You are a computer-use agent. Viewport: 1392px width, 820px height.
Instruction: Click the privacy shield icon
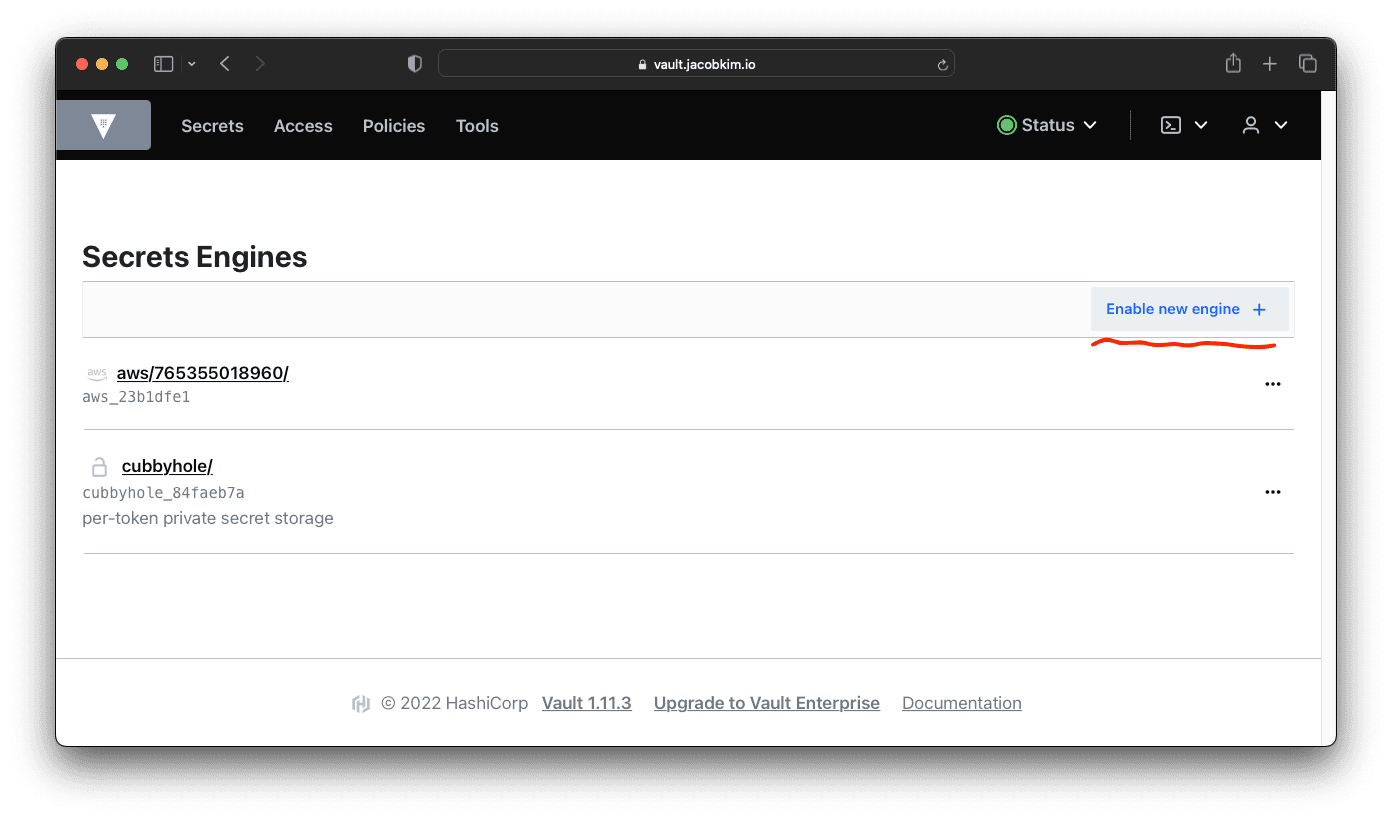pos(414,64)
